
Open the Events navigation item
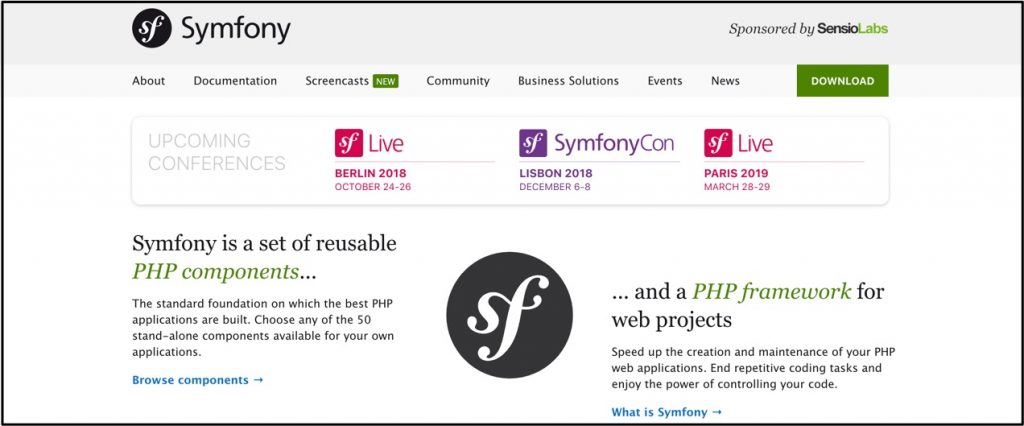[x=665, y=81]
